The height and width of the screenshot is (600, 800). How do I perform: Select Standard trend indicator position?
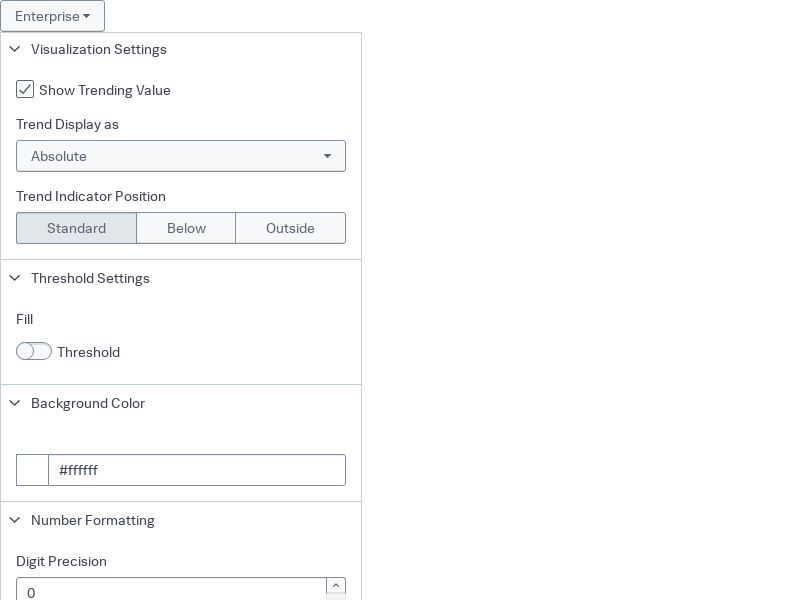click(77, 228)
